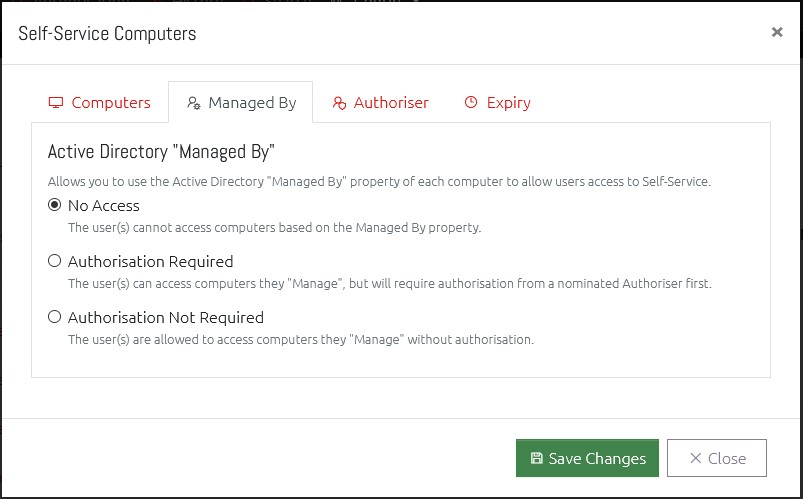Click the Close button

tap(717, 458)
